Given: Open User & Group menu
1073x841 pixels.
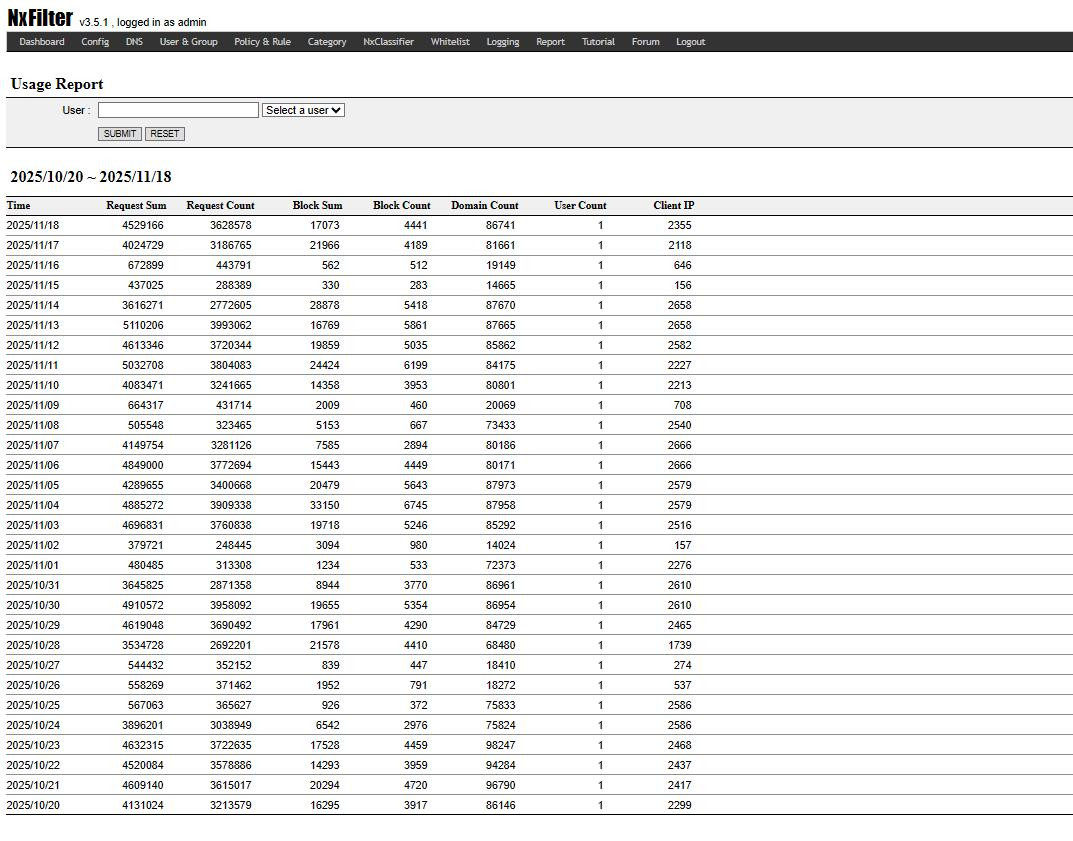Looking at the screenshot, I should (188, 42).
